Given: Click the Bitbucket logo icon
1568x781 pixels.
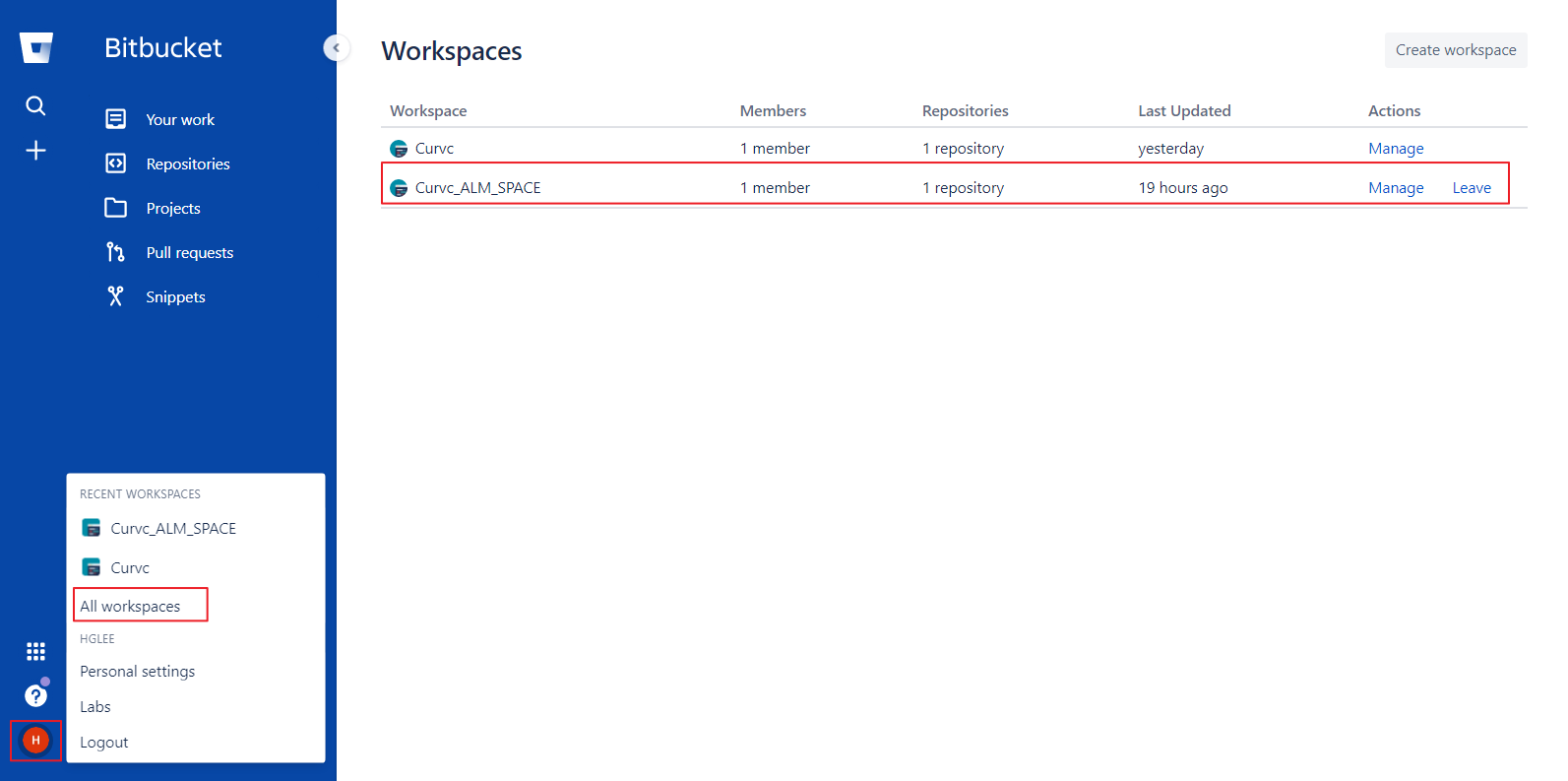Looking at the screenshot, I should 36,47.
